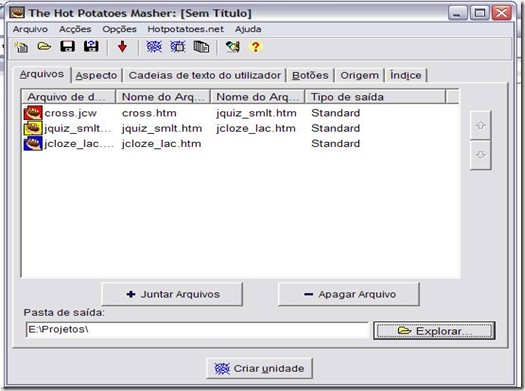525x391 pixels.
Task: Click the red icon beside cross.jcw
Action: coord(33,113)
